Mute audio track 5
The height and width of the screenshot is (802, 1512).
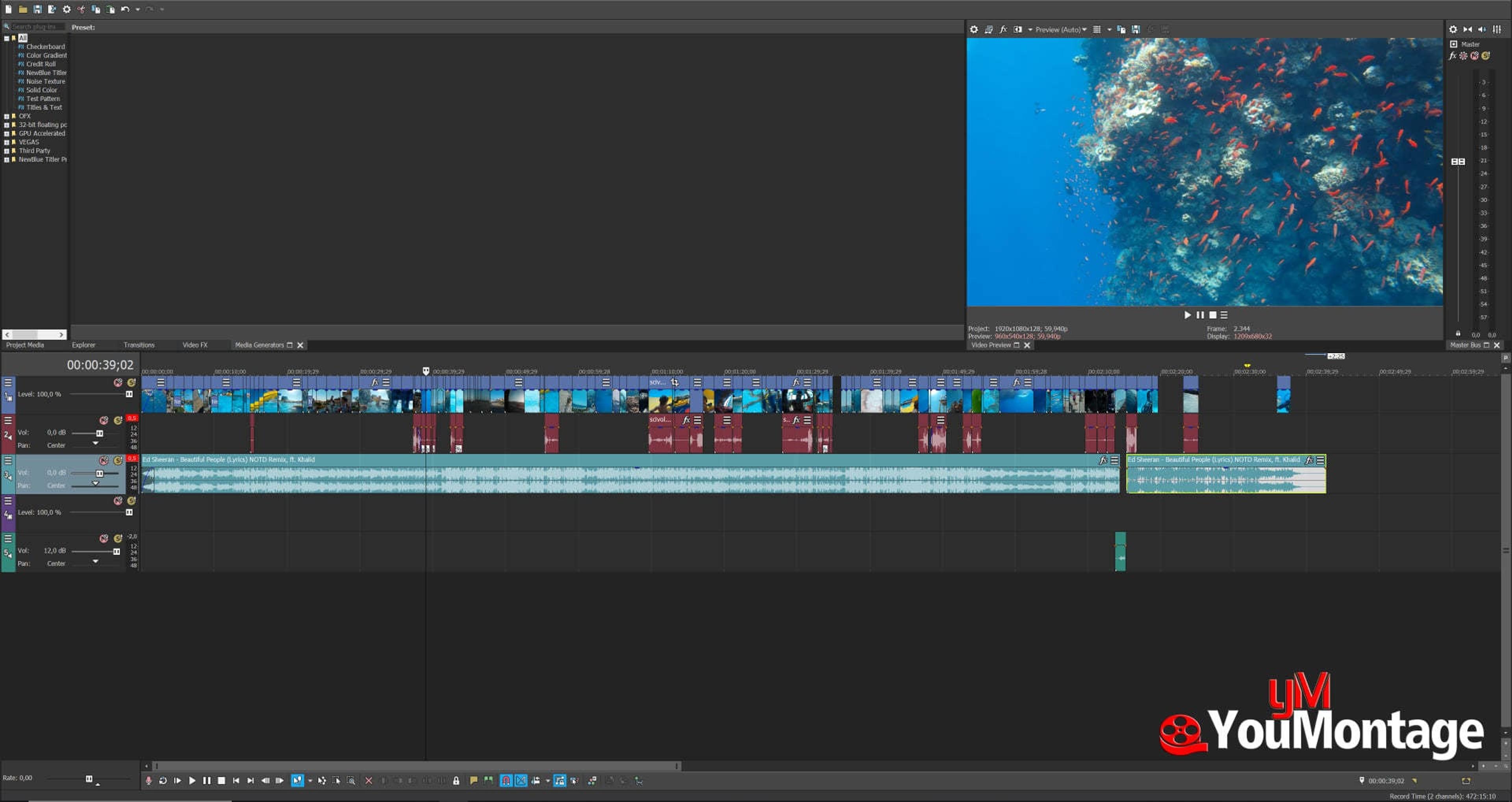104,538
